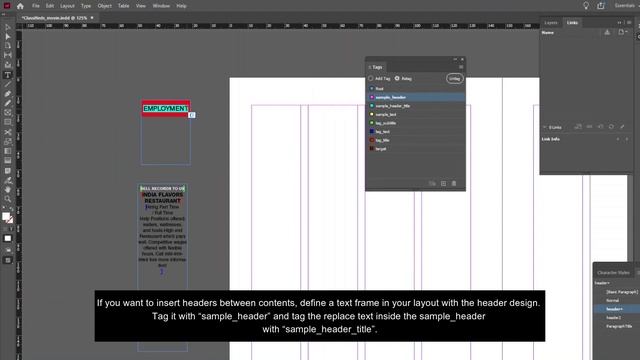The width and height of the screenshot is (640, 360).
Task: Select the Retag radio button
Action: (x=397, y=78)
